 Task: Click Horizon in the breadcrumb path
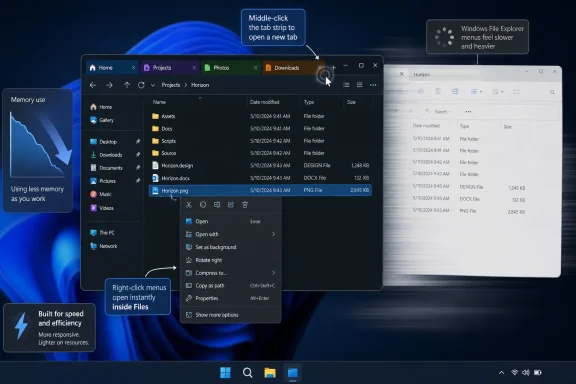point(200,85)
